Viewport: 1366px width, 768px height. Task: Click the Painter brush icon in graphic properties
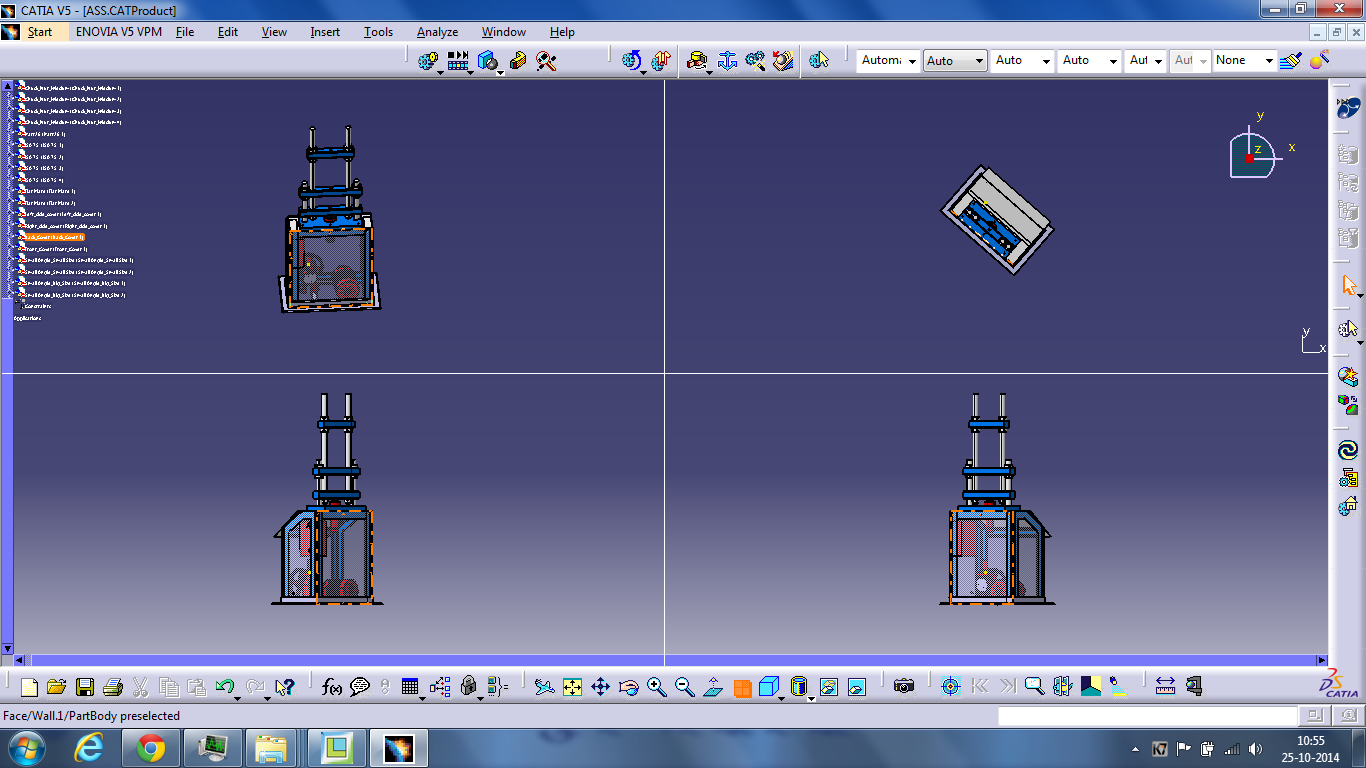click(x=1291, y=61)
